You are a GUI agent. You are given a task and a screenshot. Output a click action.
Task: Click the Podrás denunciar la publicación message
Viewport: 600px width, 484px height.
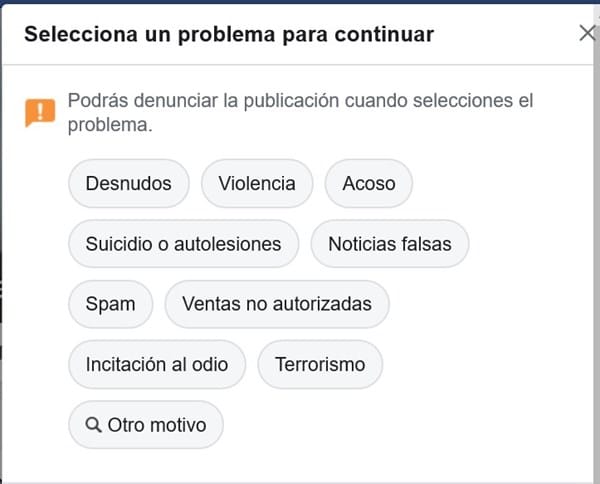(x=300, y=113)
